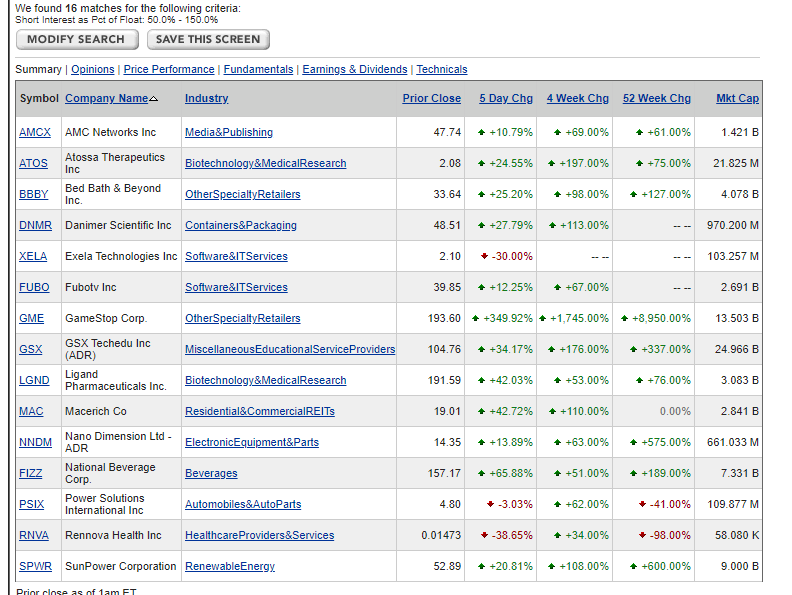Image resolution: width=792 pixels, height=595 pixels.
Task: Click the MODIFY SEARCH button
Action: pyautogui.click(x=77, y=39)
